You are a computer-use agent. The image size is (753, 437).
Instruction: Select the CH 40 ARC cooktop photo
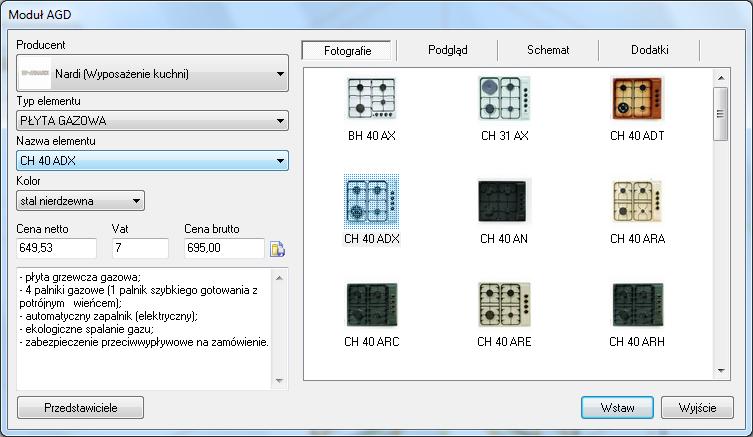pyautogui.click(x=371, y=304)
